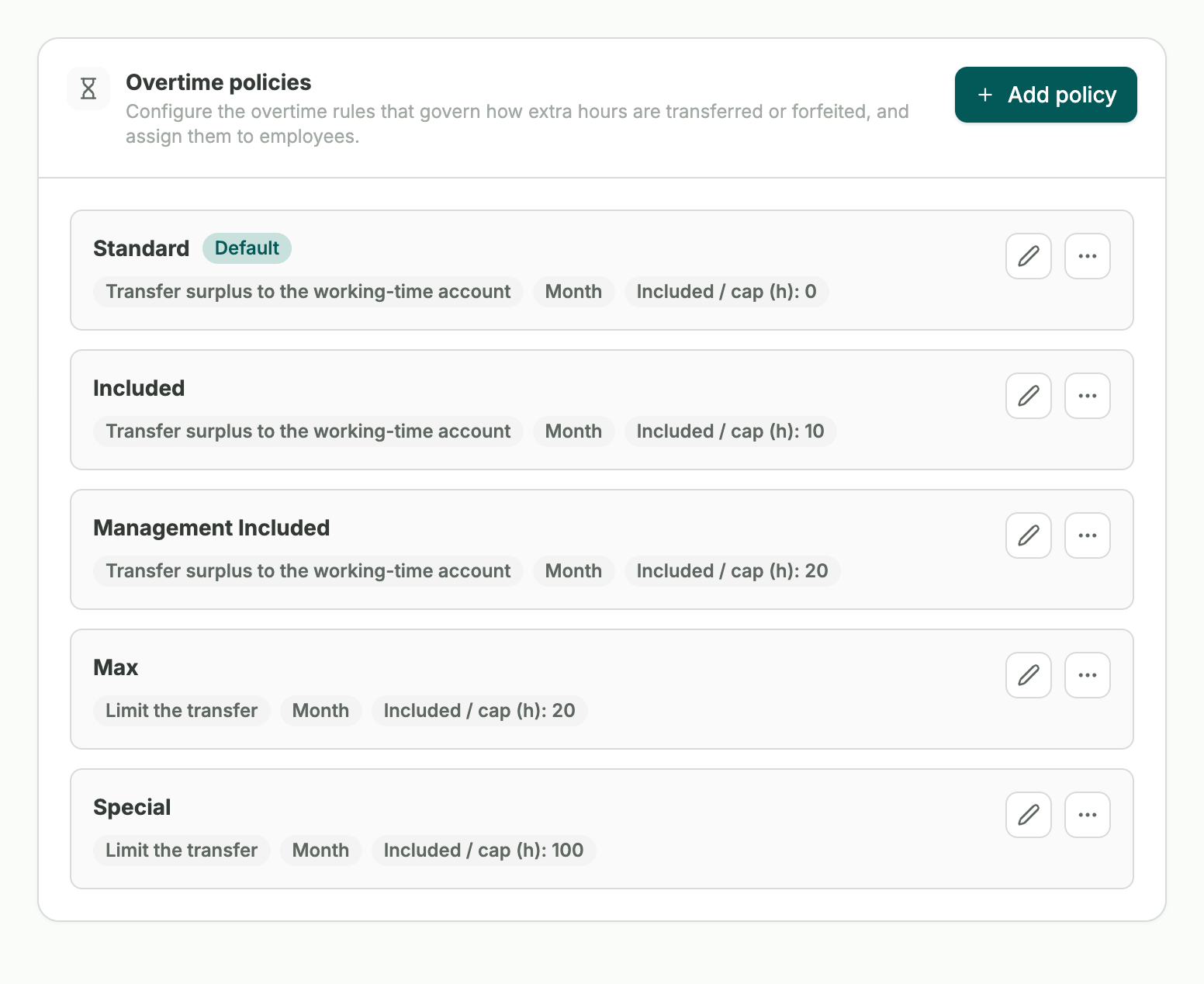Open more options for Special policy

(1088, 815)
